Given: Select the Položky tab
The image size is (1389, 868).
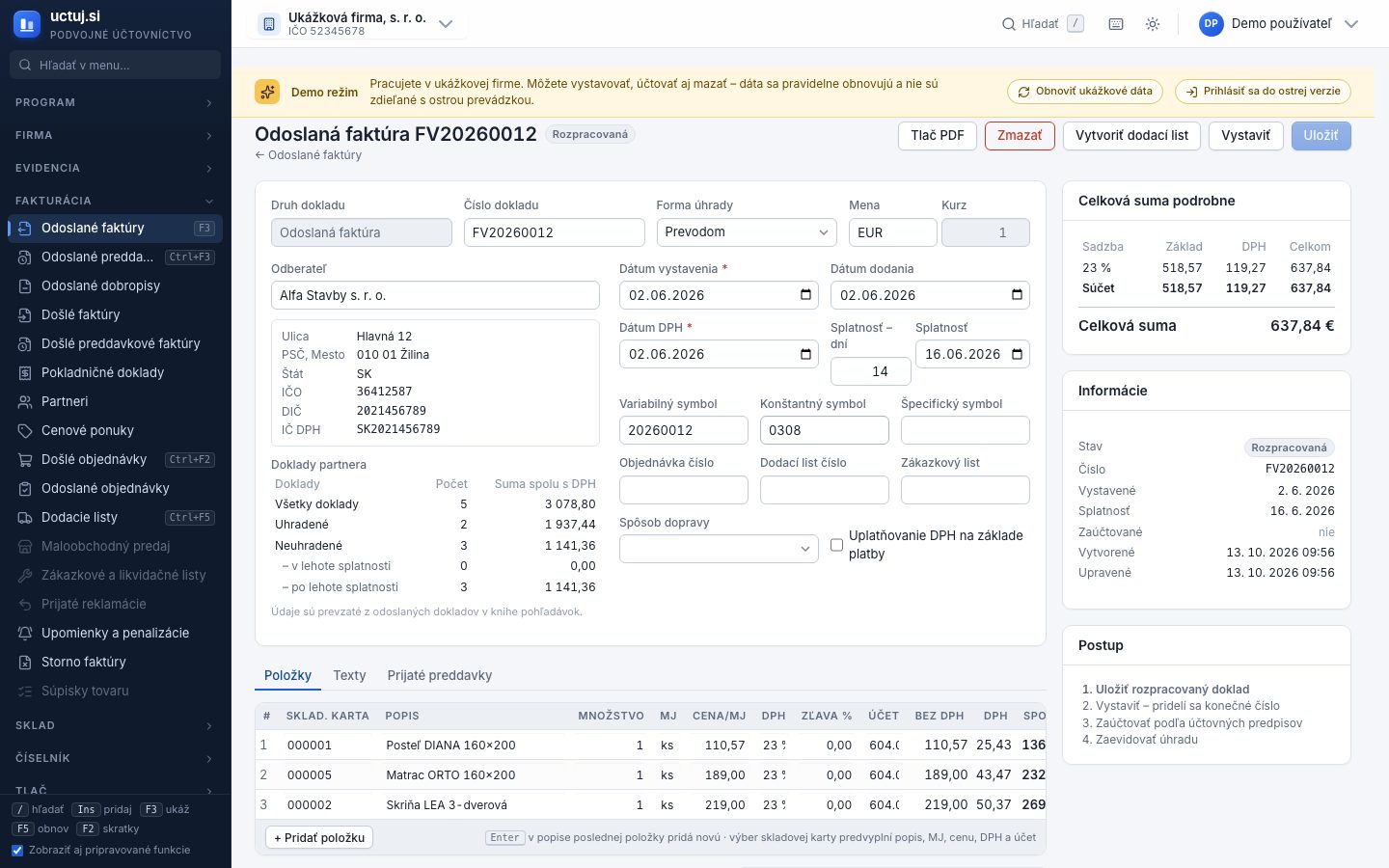Looking at the screenshot, I should tap(287, 675).
